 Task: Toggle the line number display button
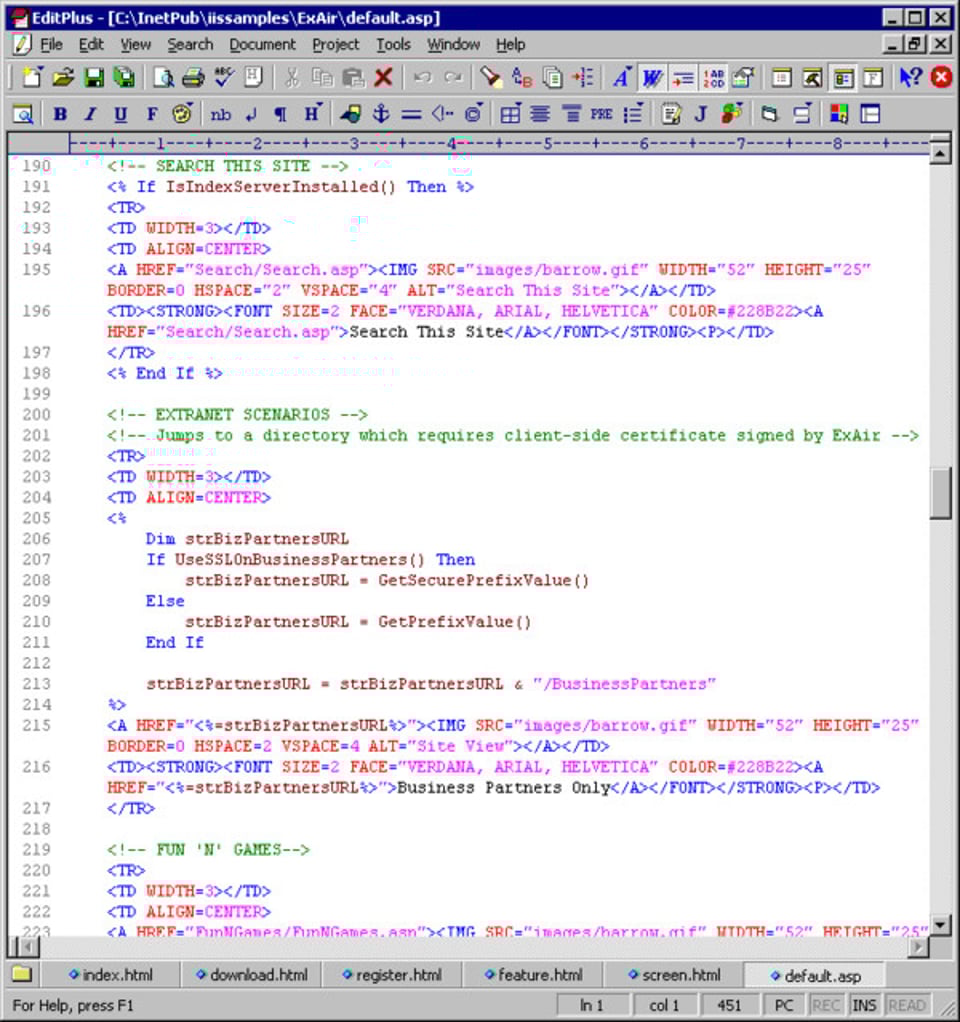click(713, 78)
